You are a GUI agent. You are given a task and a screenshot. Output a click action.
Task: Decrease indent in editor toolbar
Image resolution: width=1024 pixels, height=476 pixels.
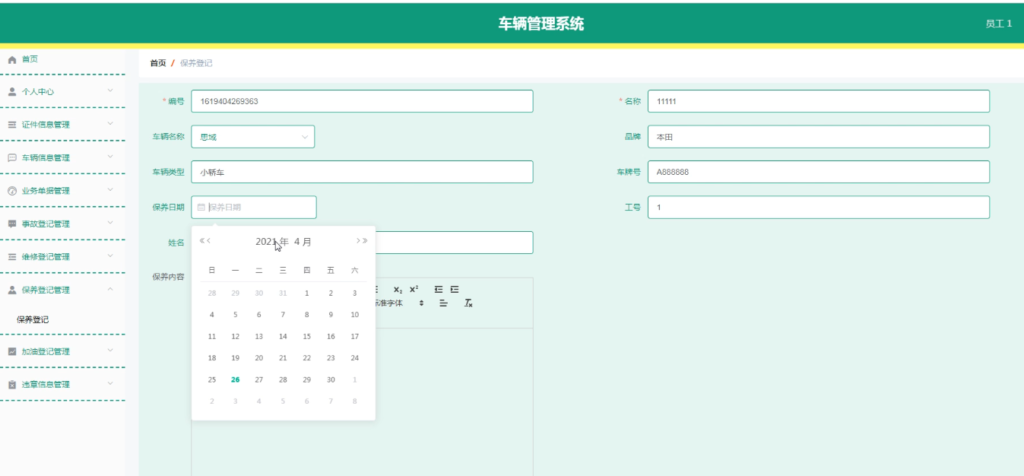(438, 289)
